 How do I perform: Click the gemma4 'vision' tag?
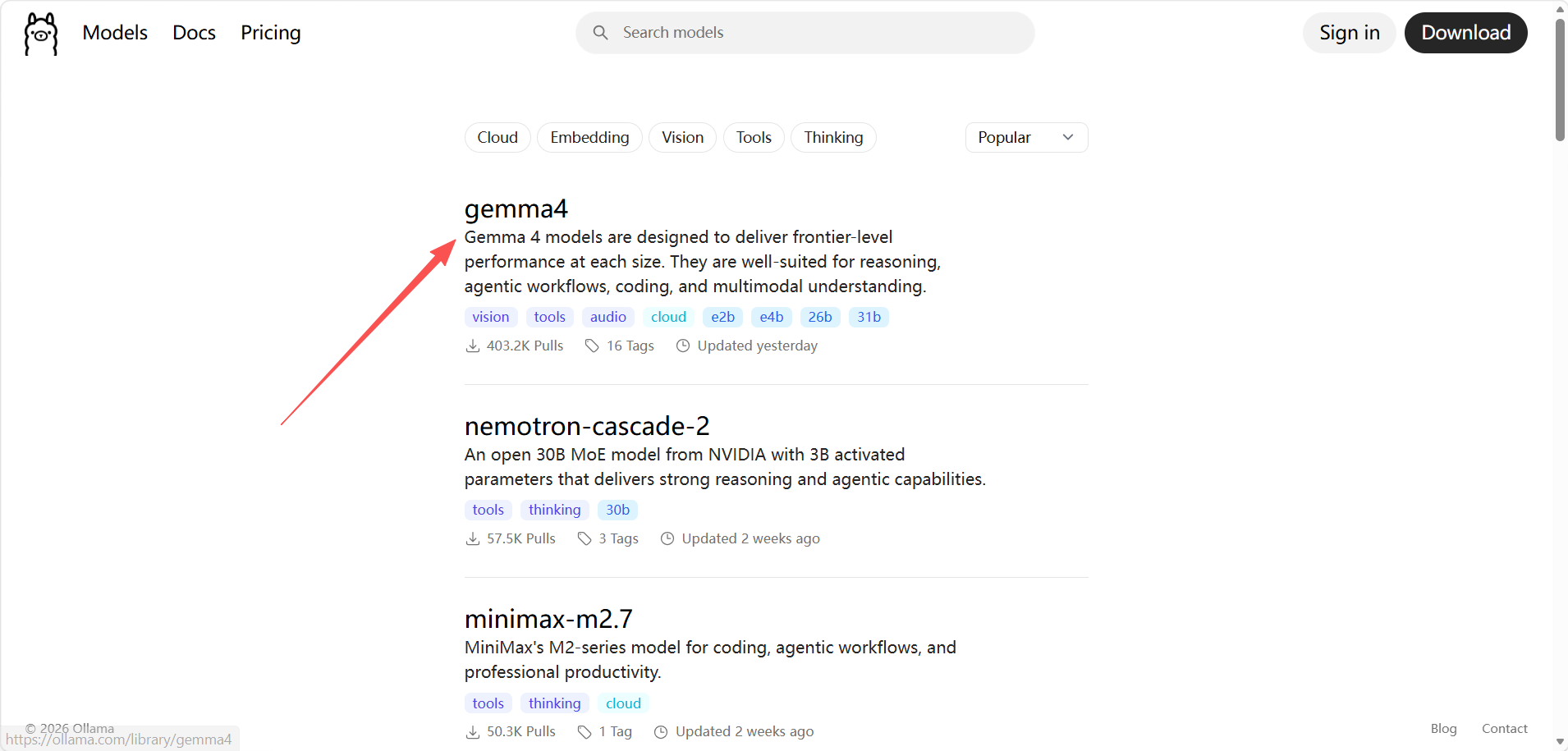pyautogui.click(x=491, y=317)
